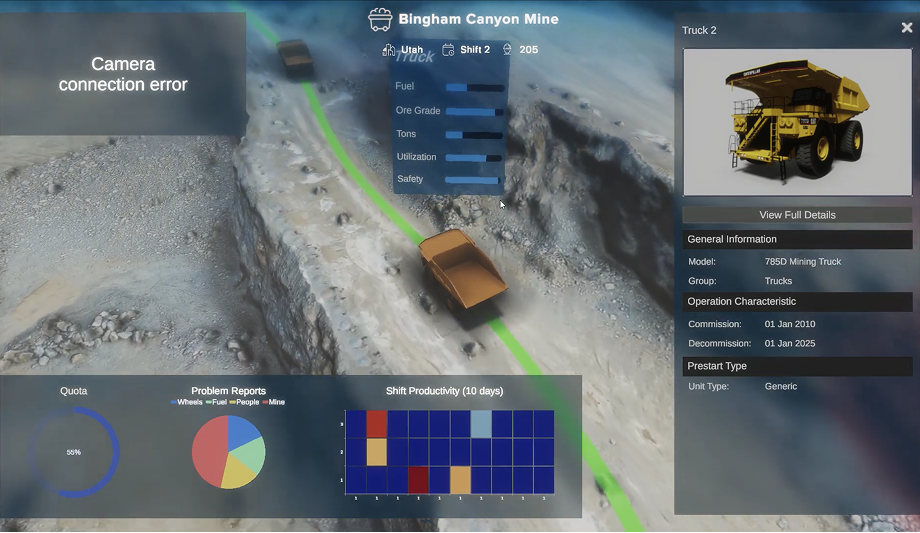Select the Prestart Type section header
920x533 pixels.
pyautogui.click(x=797, y=366)
